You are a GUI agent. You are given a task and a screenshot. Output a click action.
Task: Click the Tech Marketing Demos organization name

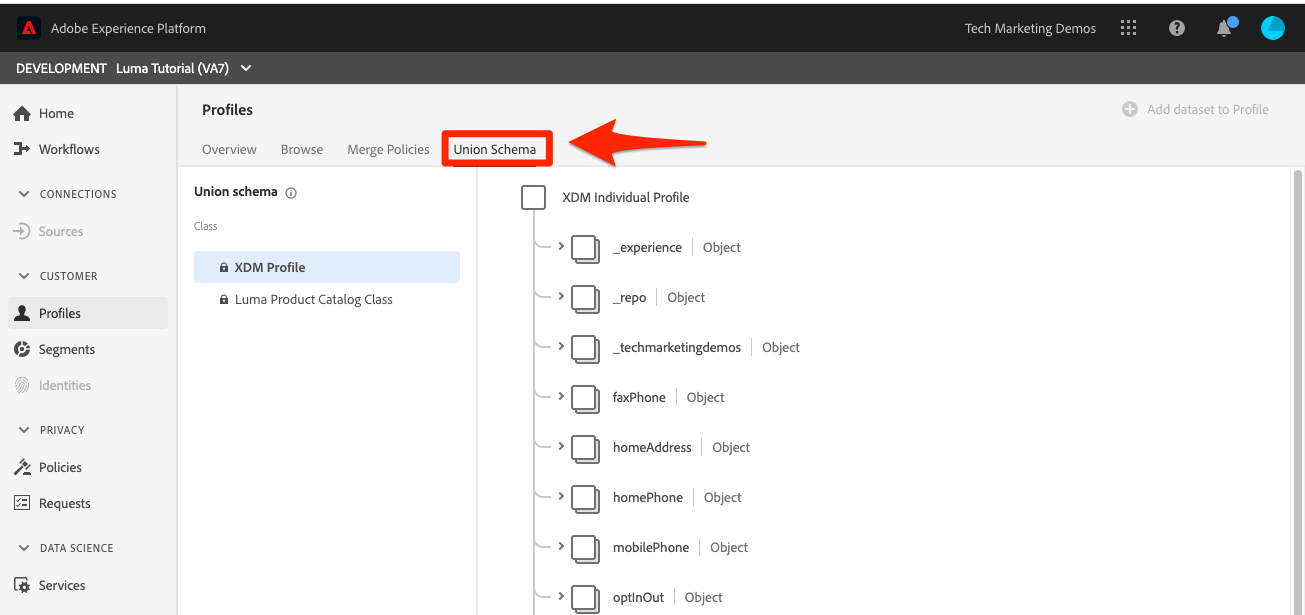pos(1030,28)
